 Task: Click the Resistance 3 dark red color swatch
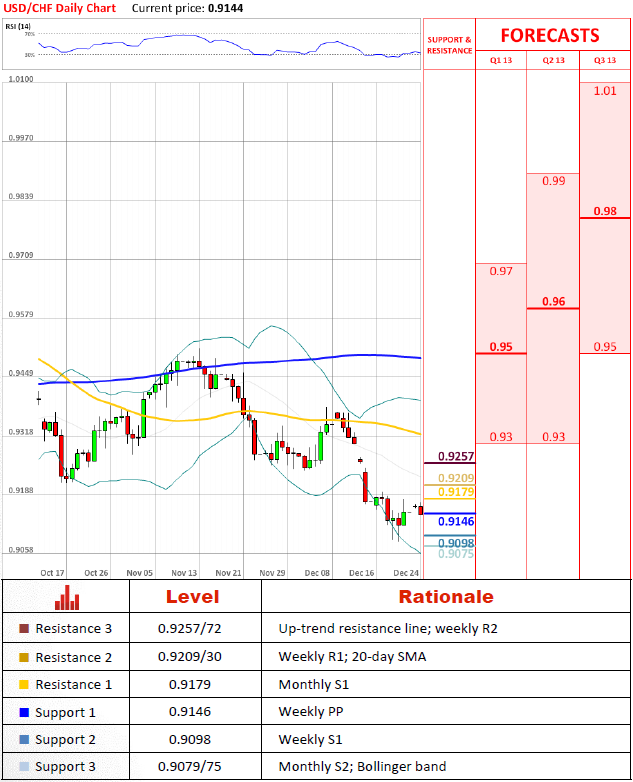click(24, 628)
